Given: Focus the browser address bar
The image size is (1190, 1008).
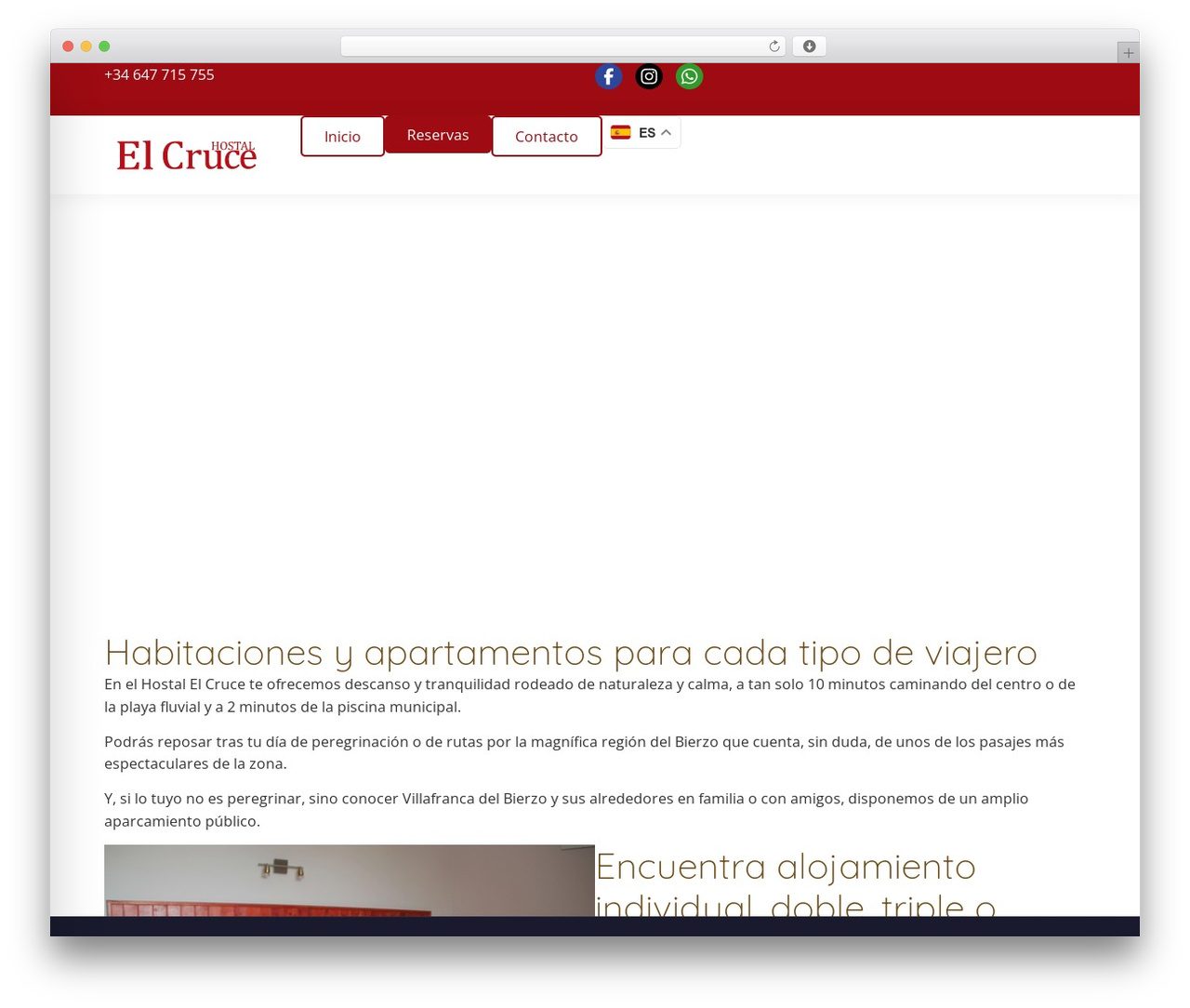Looking at the screenshot, I should tap(563, 46).
